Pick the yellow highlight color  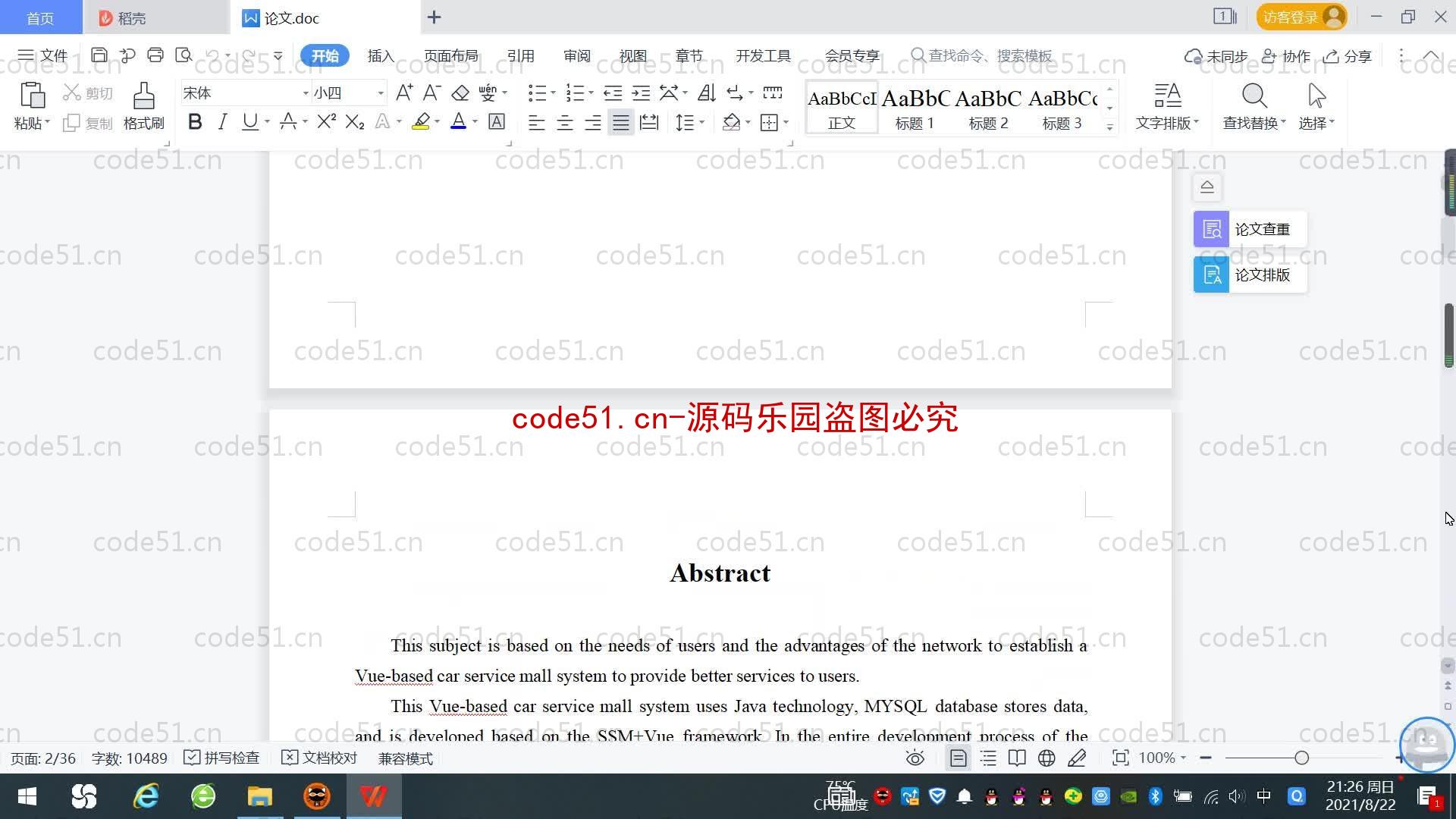click(421, 122)
